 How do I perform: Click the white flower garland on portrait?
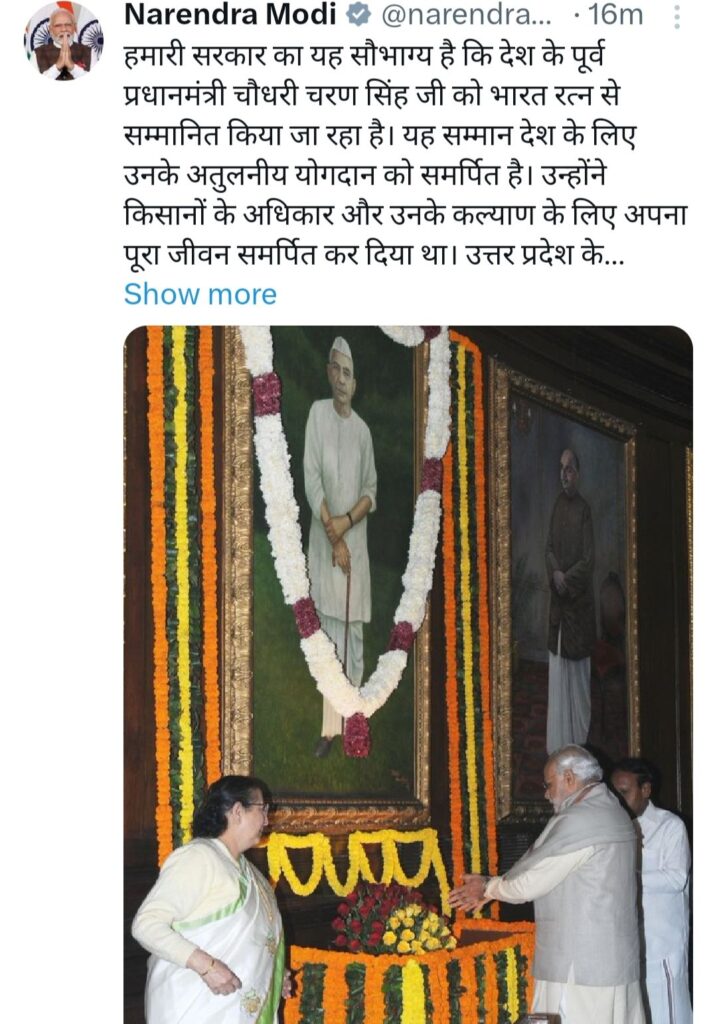353,522
